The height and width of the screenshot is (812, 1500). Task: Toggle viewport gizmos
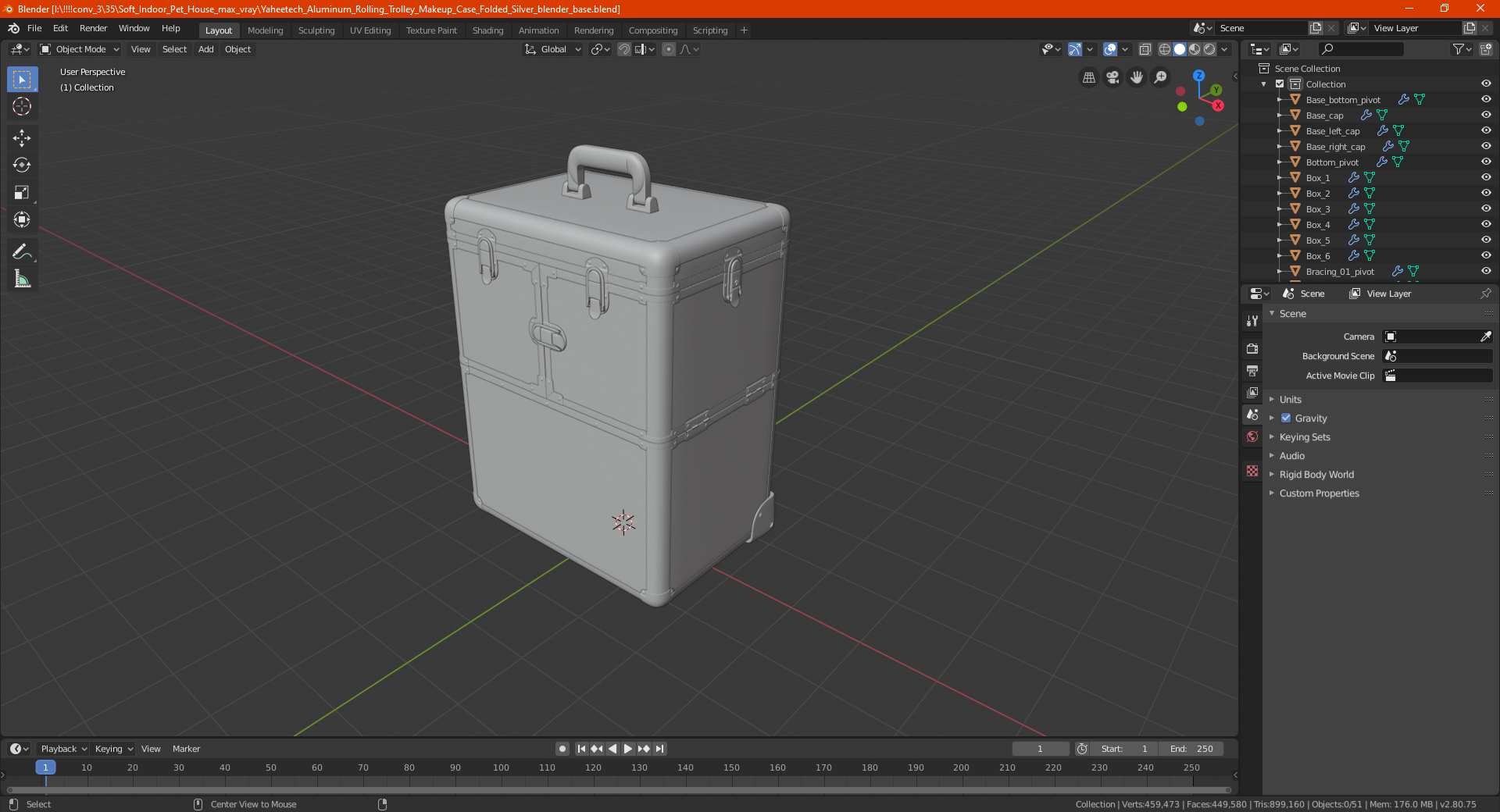click(1075, 49)
